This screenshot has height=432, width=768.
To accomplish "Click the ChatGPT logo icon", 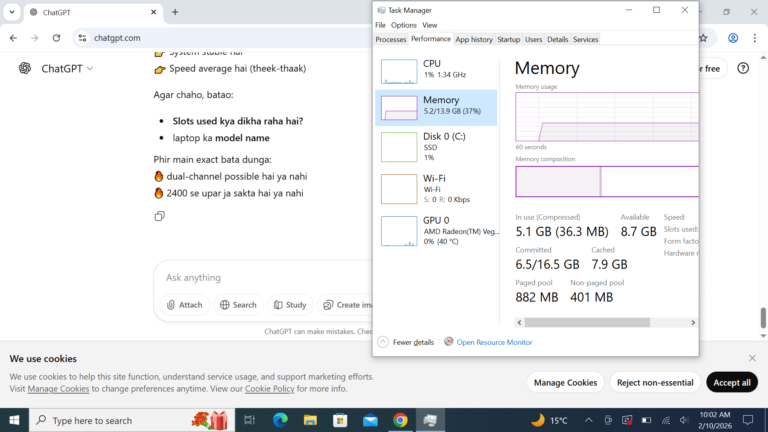I will tap(24, 68).
